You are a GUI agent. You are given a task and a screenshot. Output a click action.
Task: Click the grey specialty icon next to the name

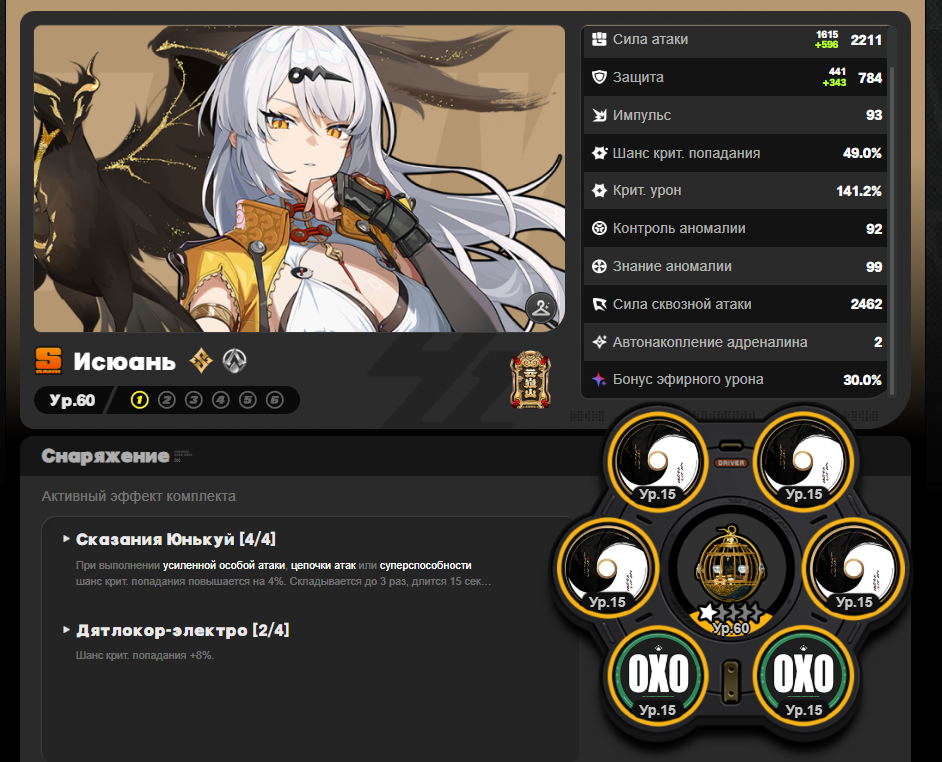pos(234,361)
